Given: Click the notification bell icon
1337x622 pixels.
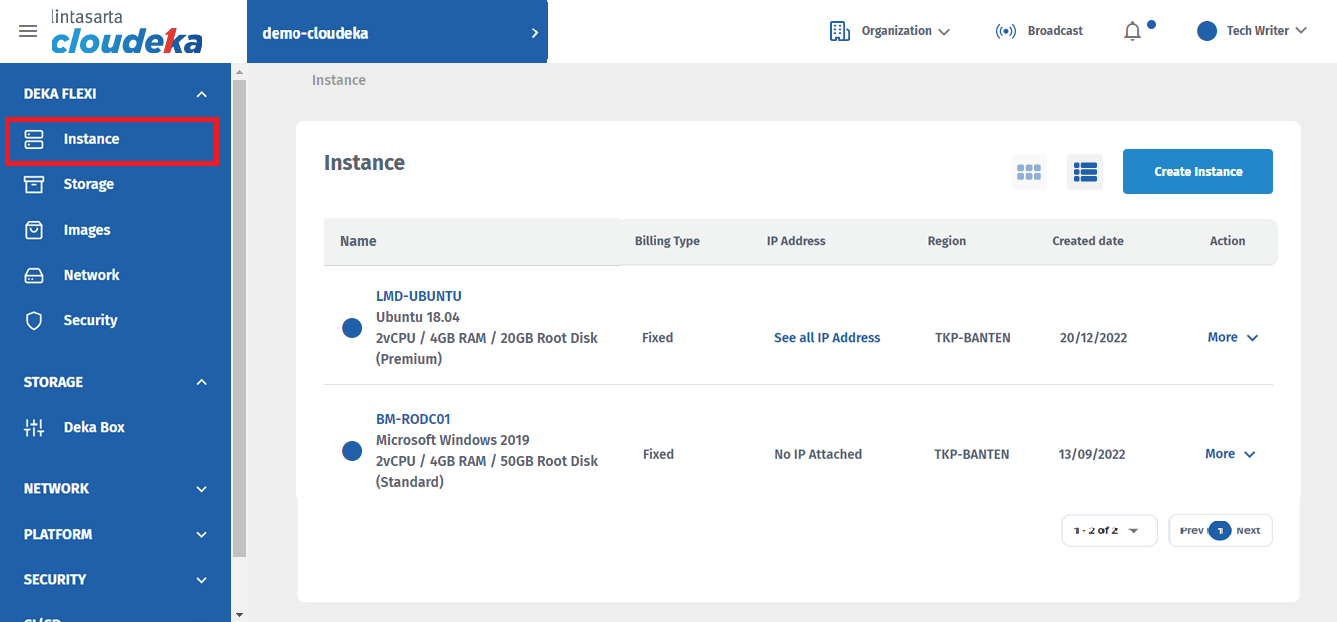Looking at the screenshot, I should tap(1132, 31).
